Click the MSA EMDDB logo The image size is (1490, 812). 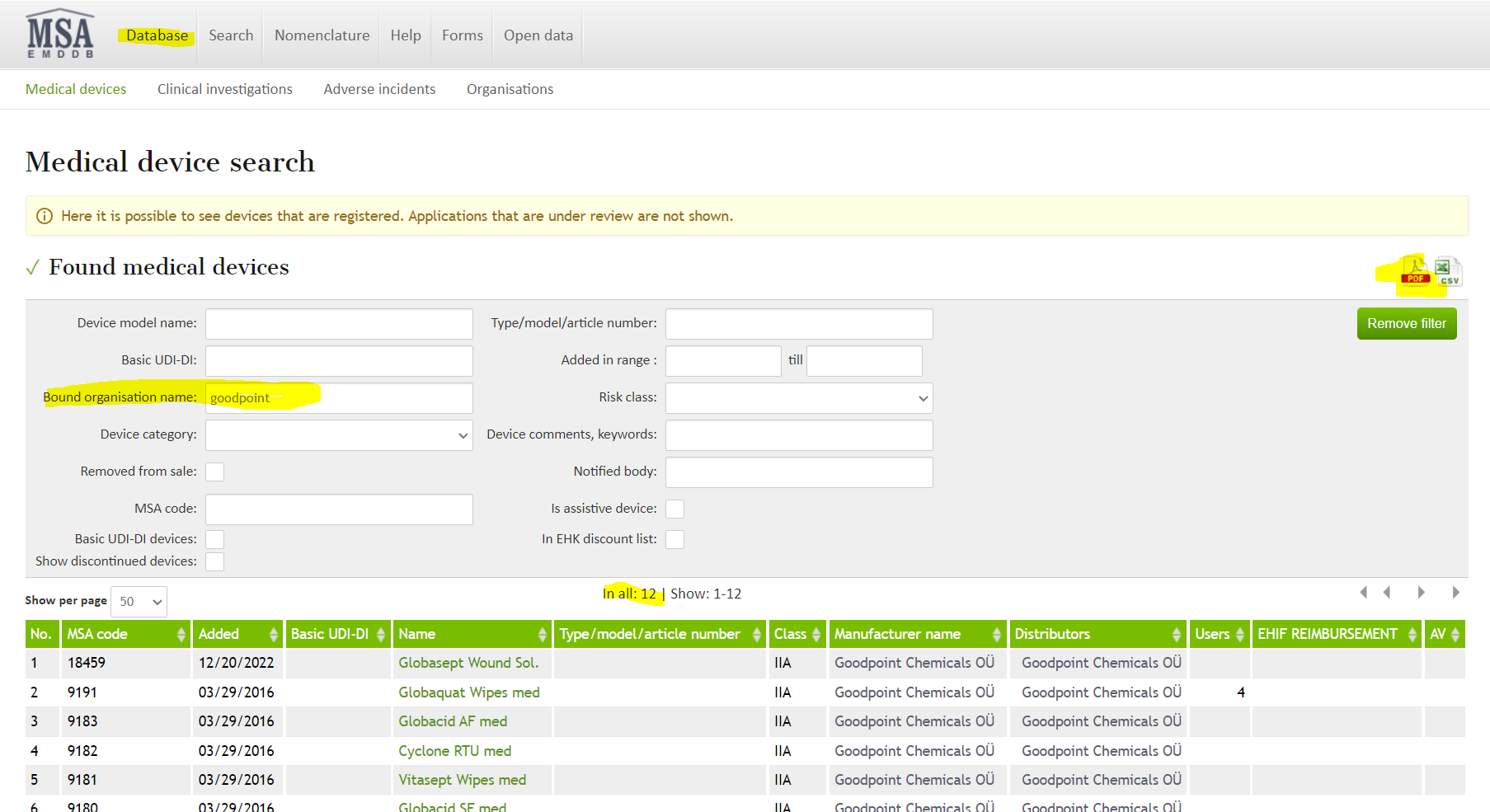point(60,35)
